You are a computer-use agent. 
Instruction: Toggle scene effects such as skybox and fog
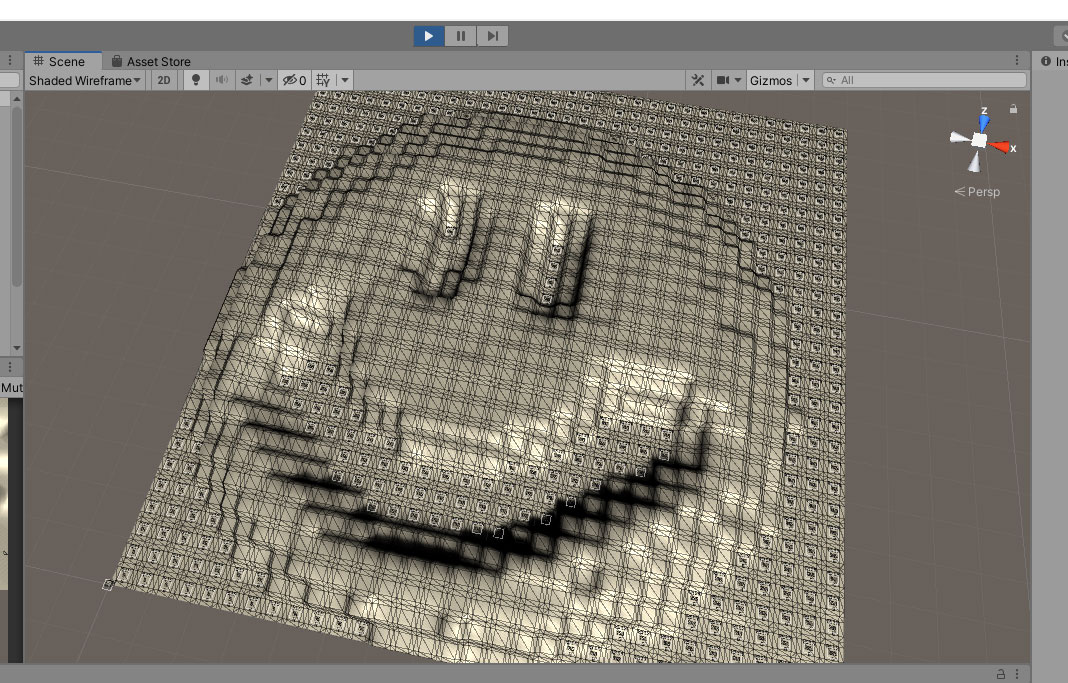point(247,80)
